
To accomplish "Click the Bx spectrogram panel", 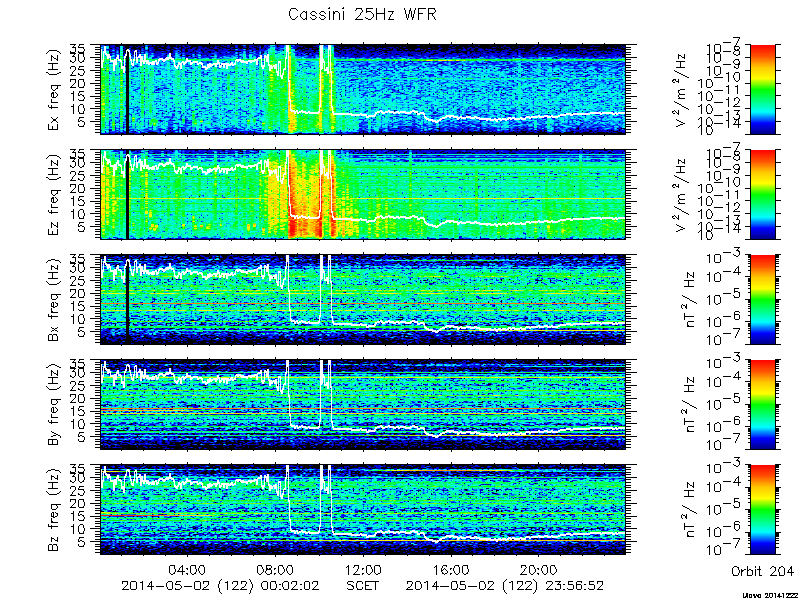I will (x=363, y=299).
